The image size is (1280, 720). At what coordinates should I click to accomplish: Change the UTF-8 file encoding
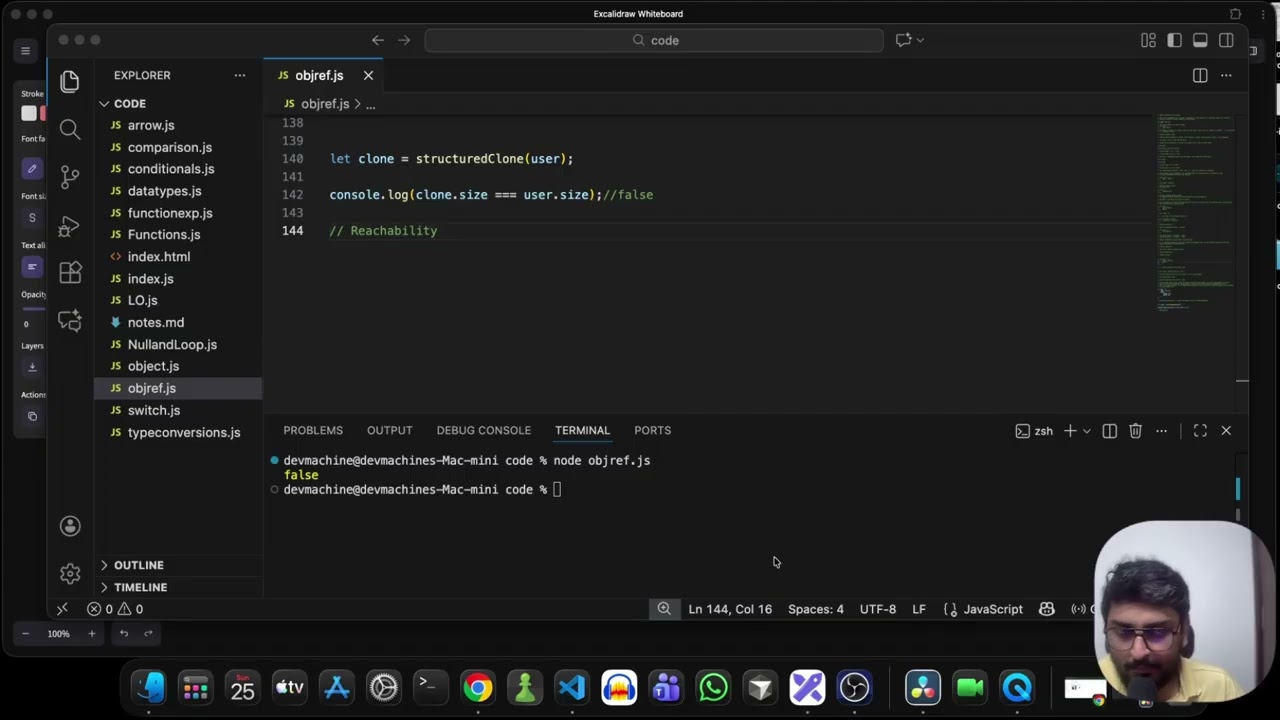[x=878, y=609]
